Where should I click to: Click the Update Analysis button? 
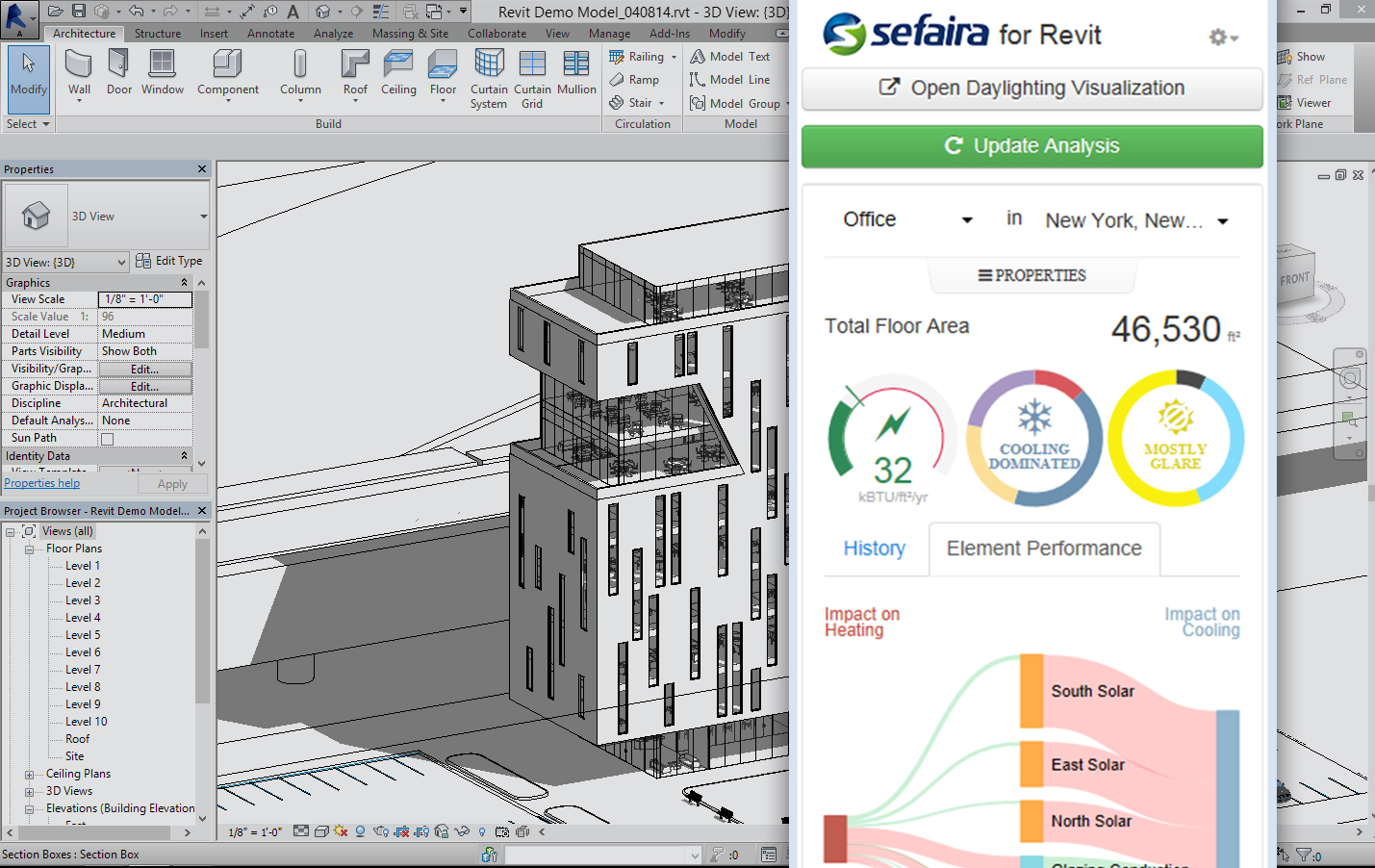1031,145
